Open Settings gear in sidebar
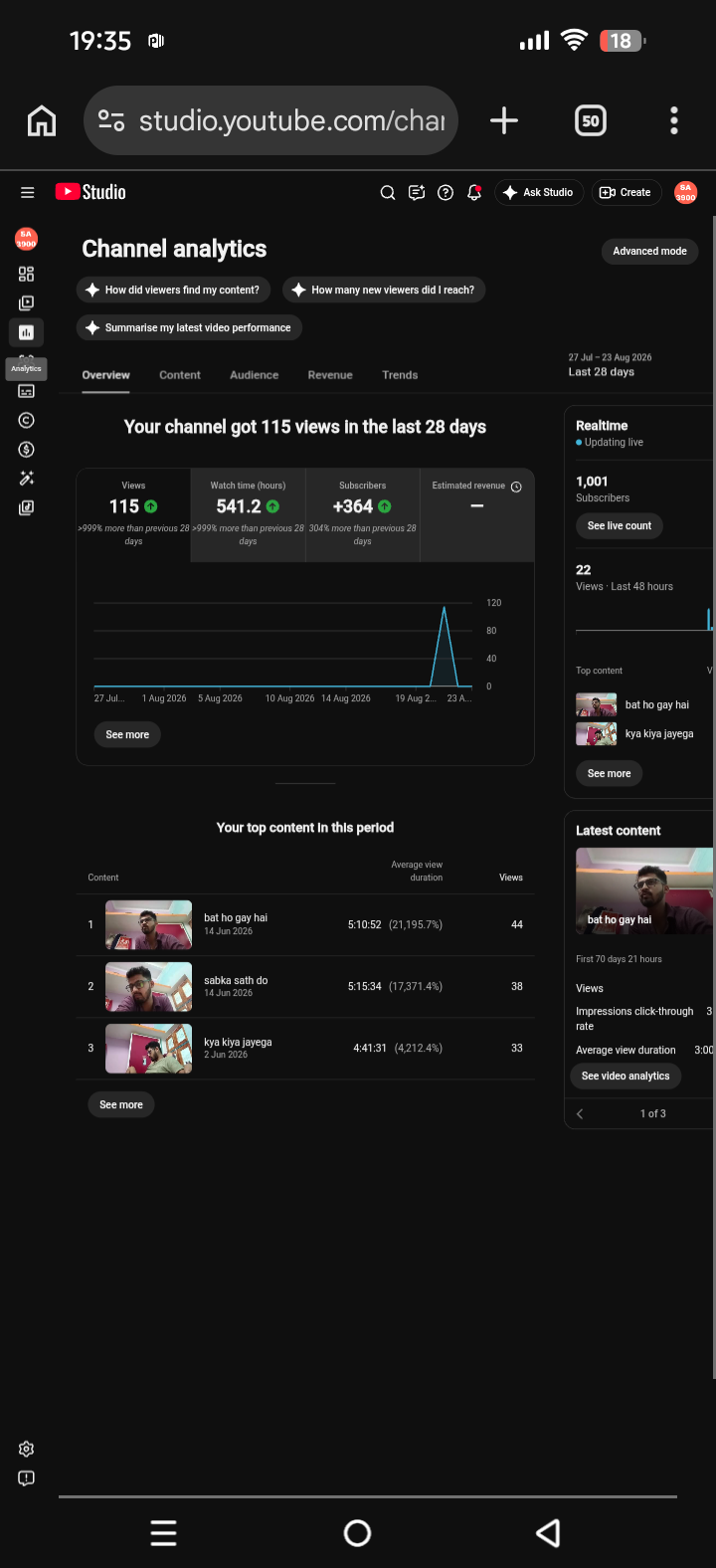Image resolution: width=716 pixels, height=1568 pixels. click(x=26, y=1449)
